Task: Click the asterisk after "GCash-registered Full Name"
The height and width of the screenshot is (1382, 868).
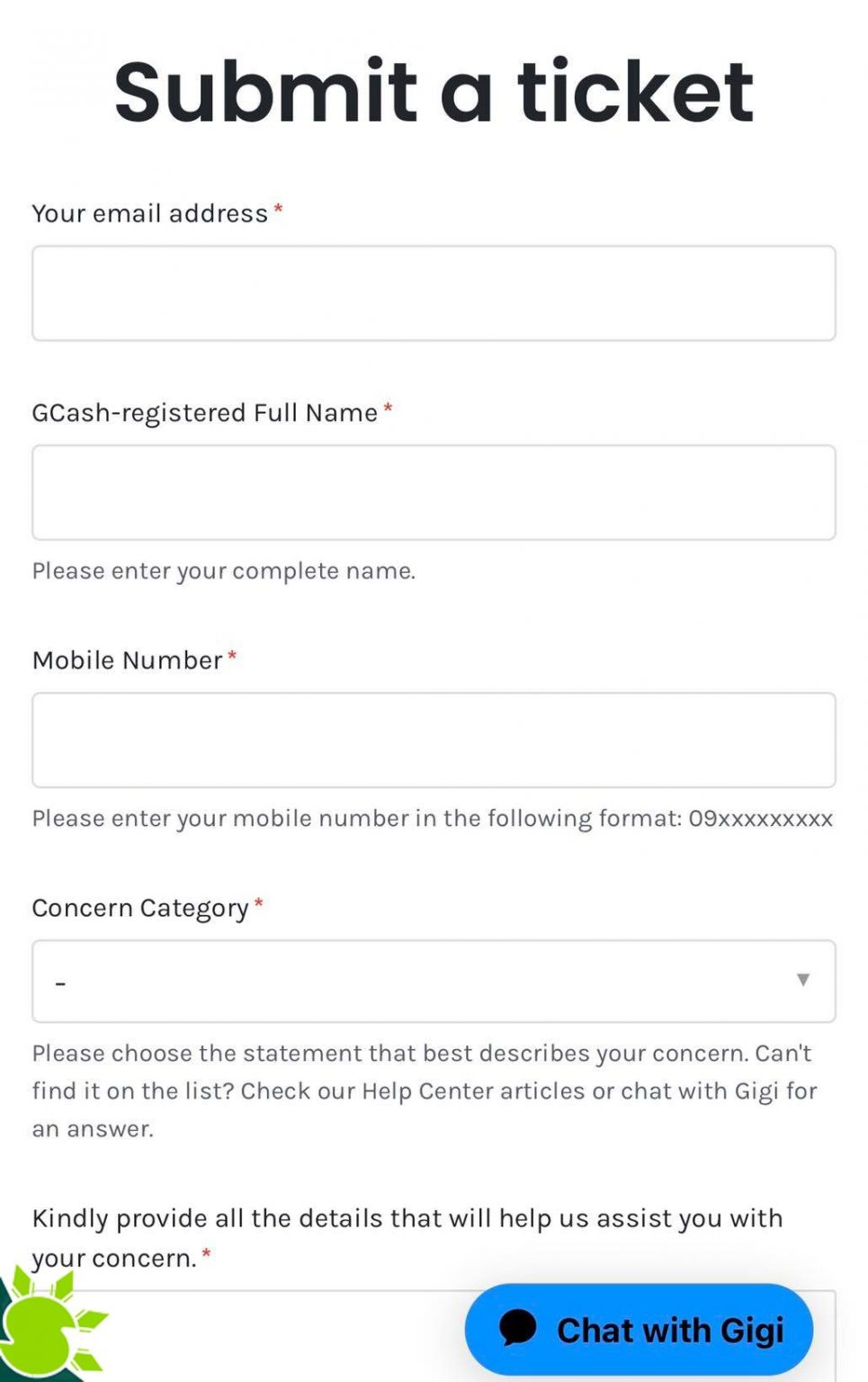Action: (387, 408)
